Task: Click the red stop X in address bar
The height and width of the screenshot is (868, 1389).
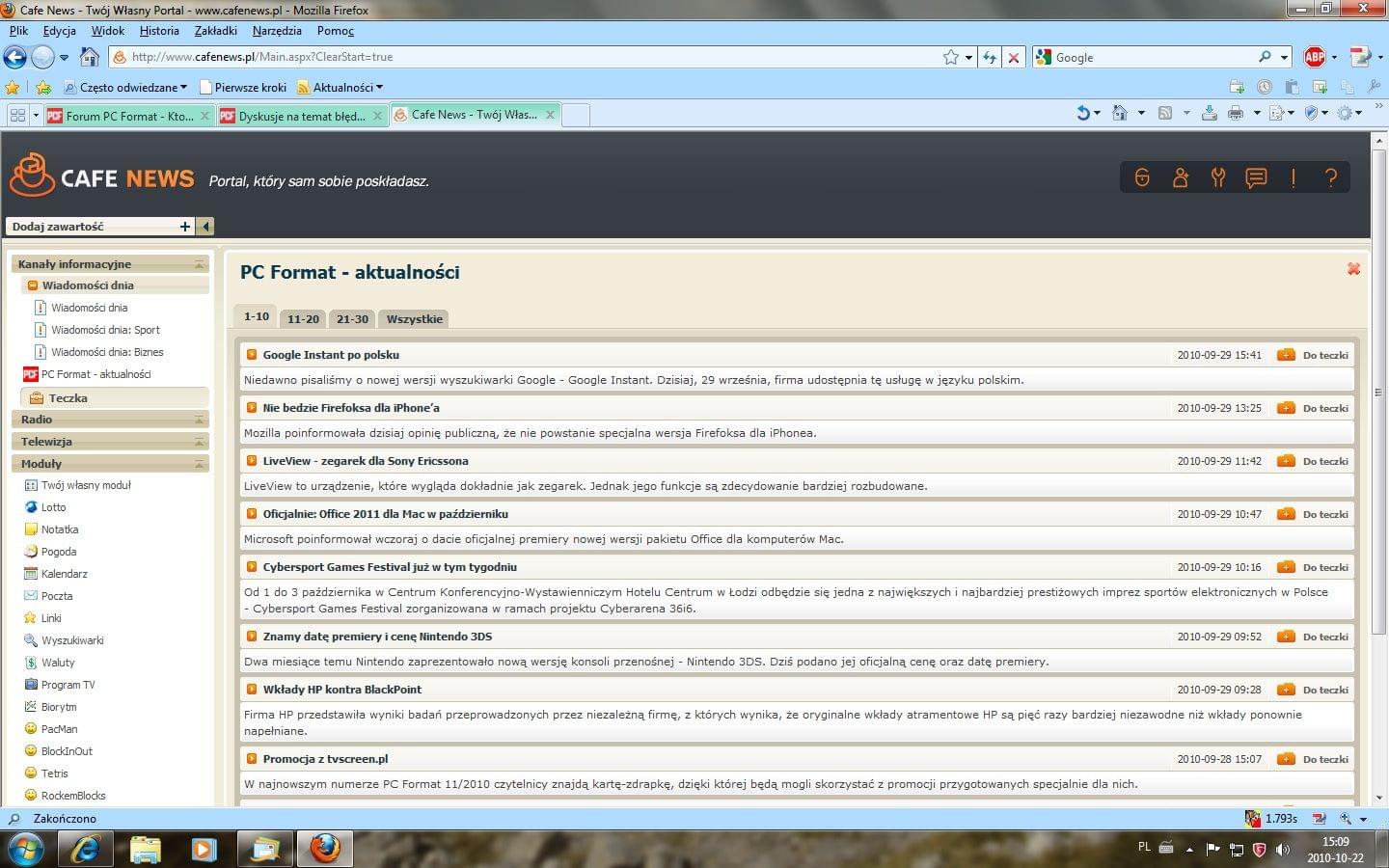Action: [1013, 57]
